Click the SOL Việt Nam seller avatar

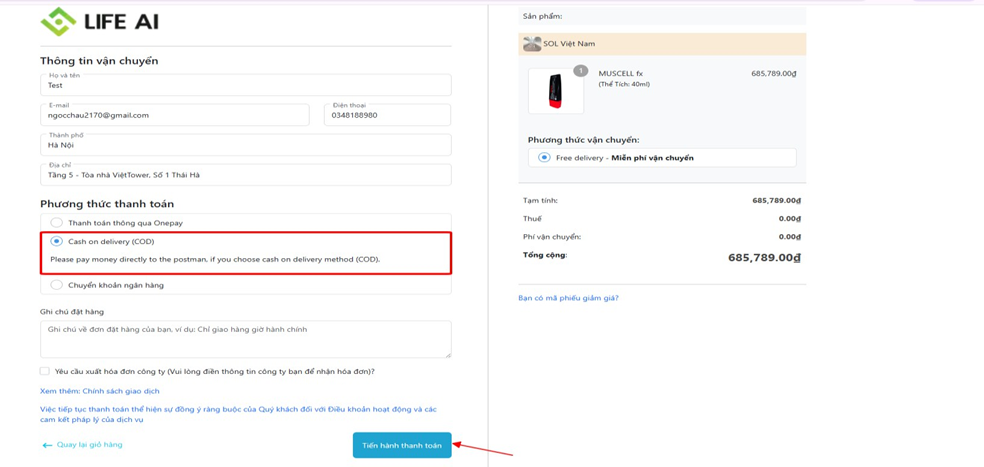pyautogui.click(x=532, y=44)
